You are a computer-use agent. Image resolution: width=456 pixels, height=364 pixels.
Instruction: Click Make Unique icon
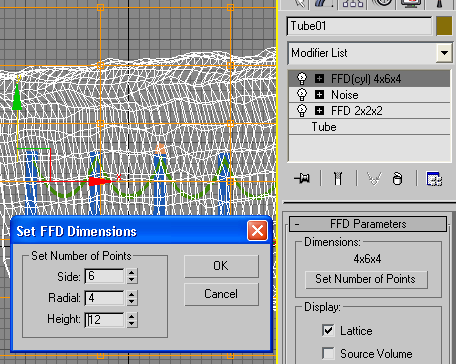(x=374, y=178)
